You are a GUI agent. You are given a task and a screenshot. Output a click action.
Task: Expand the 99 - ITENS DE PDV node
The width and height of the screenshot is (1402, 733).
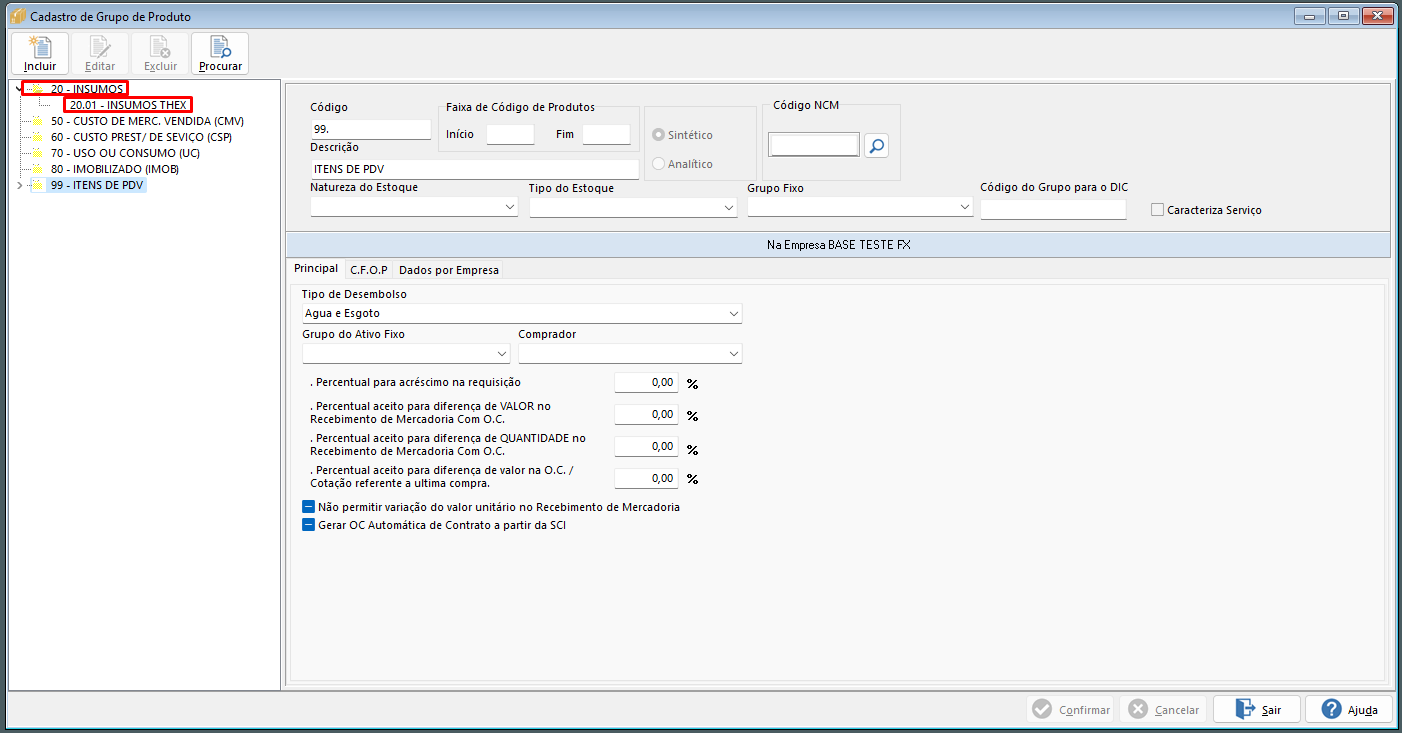coord(19,185)
